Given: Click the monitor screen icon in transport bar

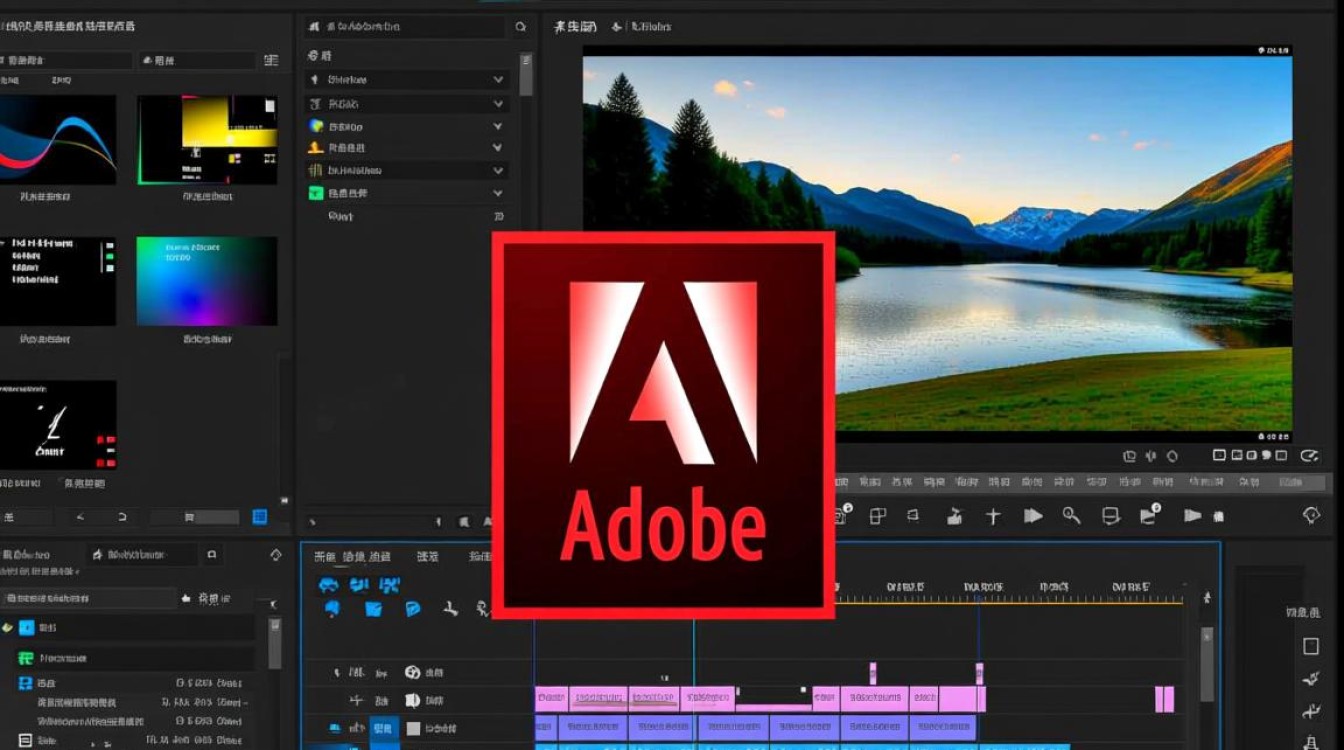Looking at the screenshot, I should pyautogui.click(x=1110, y=516).
